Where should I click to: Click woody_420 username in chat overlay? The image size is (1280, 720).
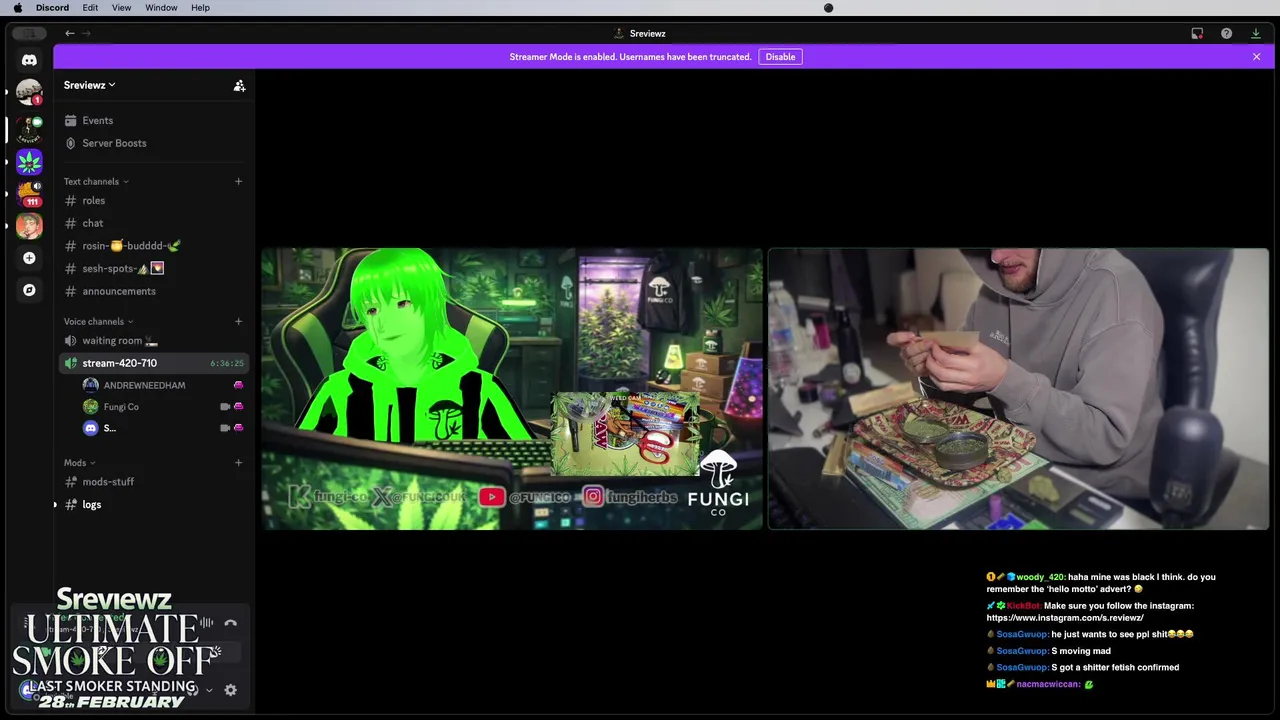point(1041,577)
